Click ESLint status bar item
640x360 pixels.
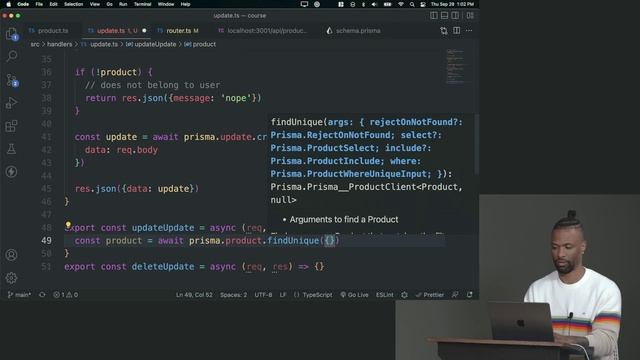point(384,295)
